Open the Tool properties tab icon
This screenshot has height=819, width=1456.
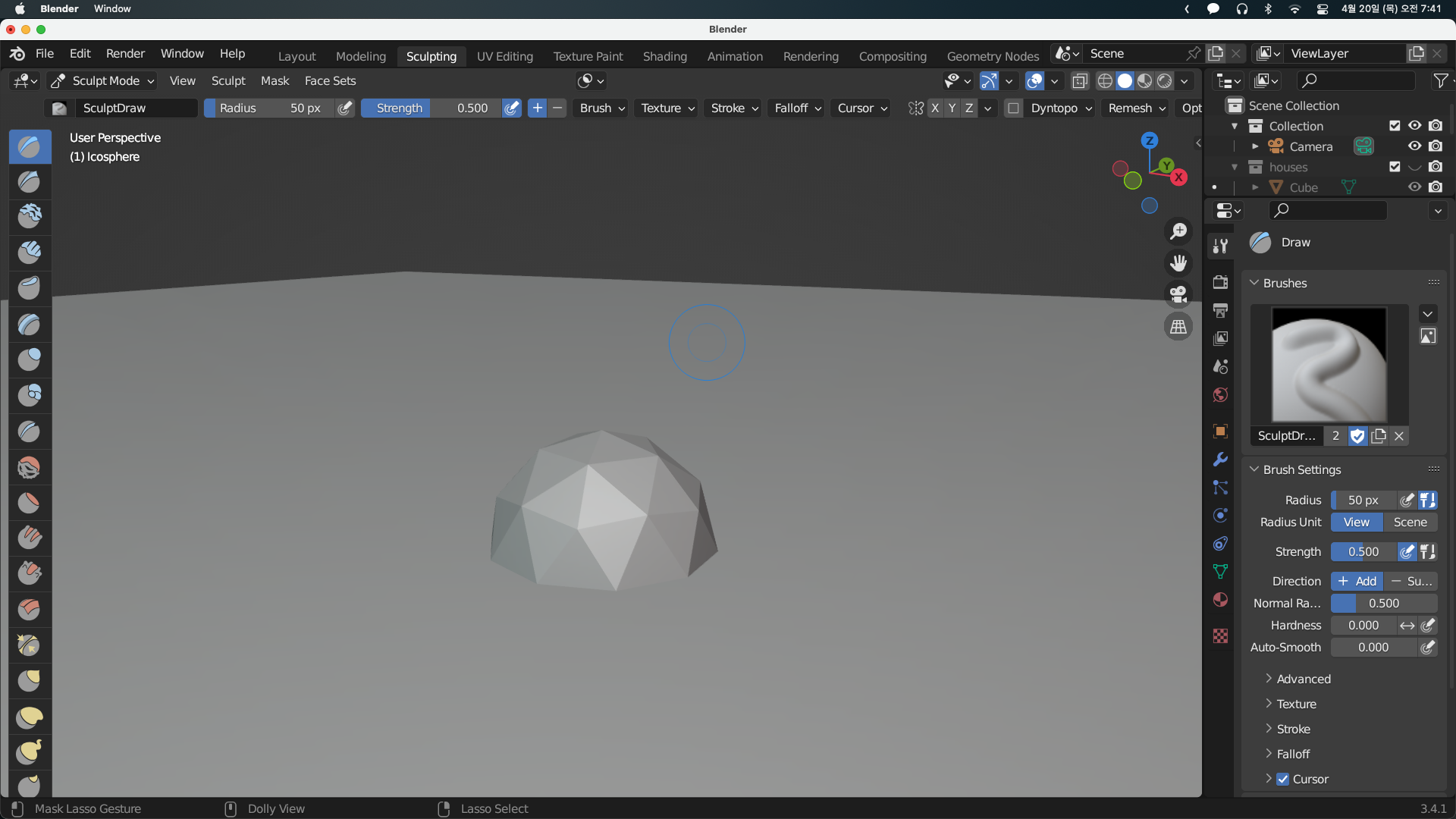1220,246
